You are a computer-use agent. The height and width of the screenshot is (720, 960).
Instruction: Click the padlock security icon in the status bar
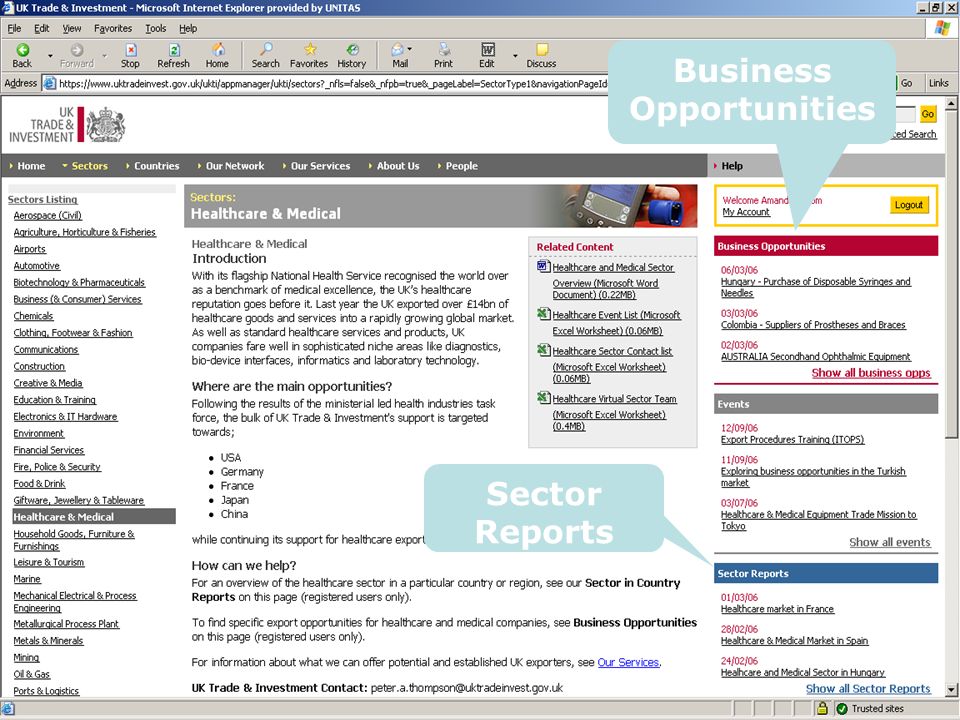pyautogui.click(x=822, y=708)
